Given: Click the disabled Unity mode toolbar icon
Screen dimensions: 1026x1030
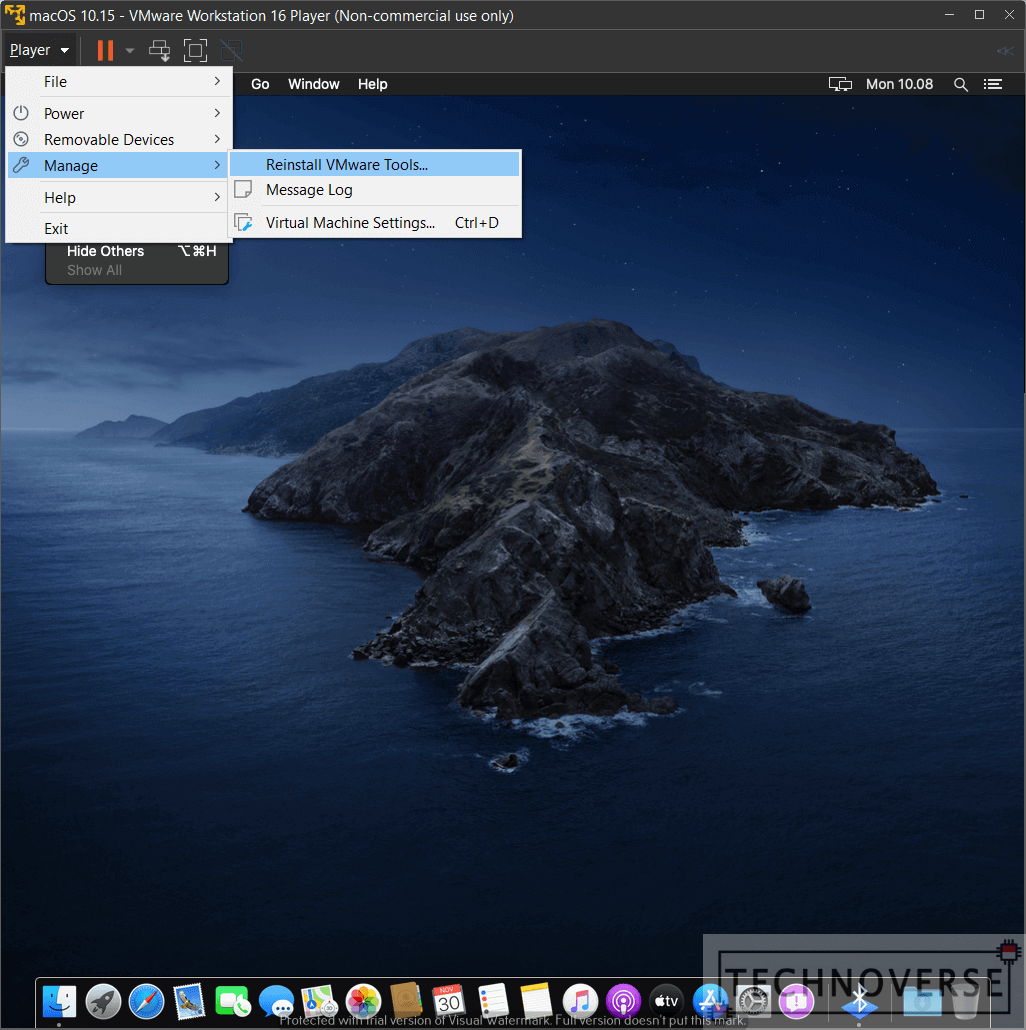Looking at the screenshot, I should pos(231,51).
